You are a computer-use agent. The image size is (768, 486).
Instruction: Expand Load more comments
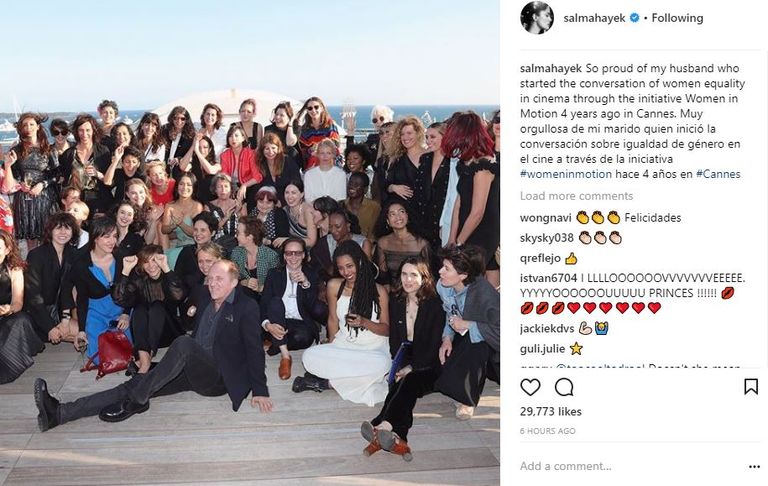pyautogui.click(x=576, y=196)
